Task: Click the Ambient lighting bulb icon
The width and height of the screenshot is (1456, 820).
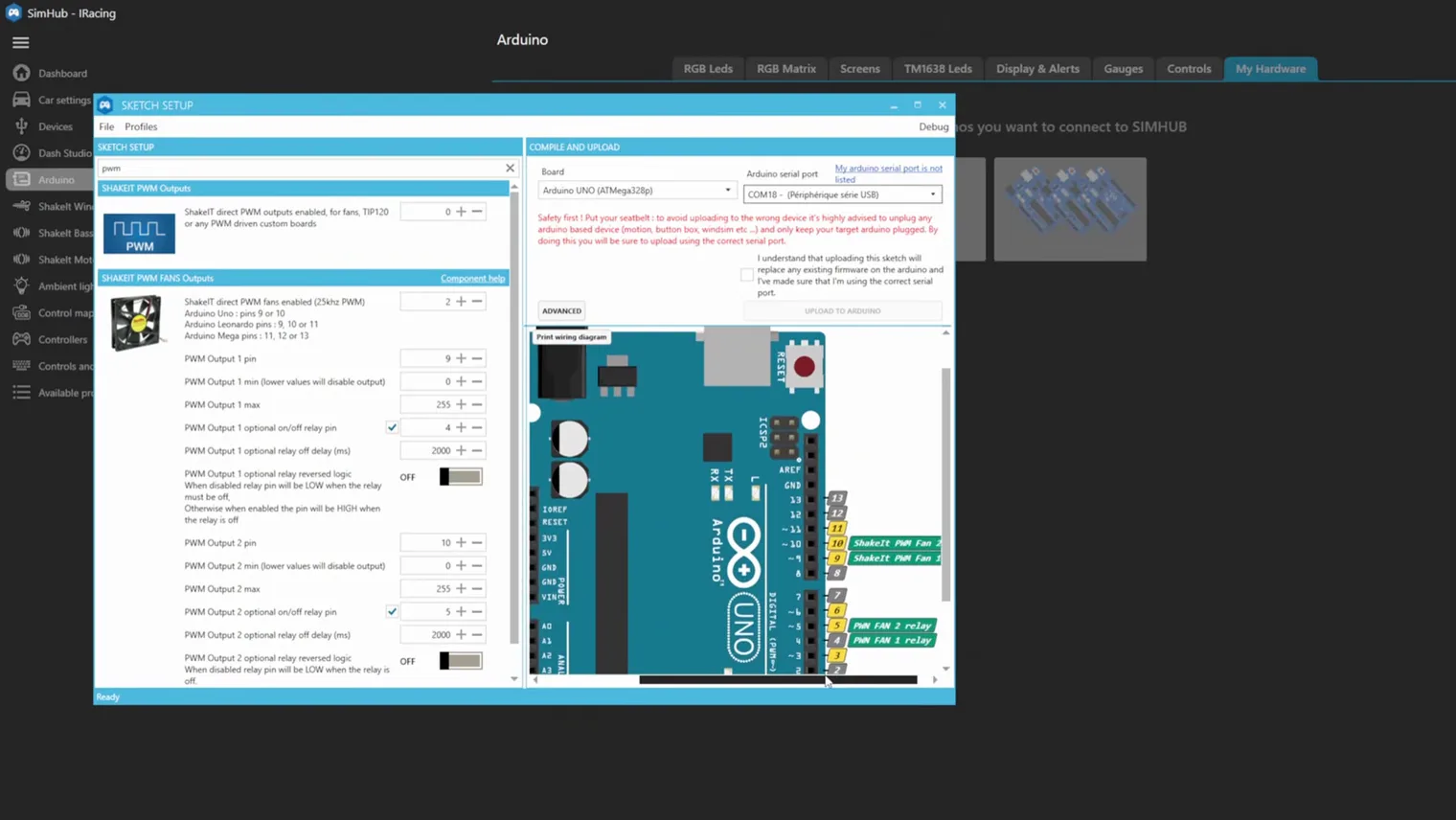Action: [21, 285]
